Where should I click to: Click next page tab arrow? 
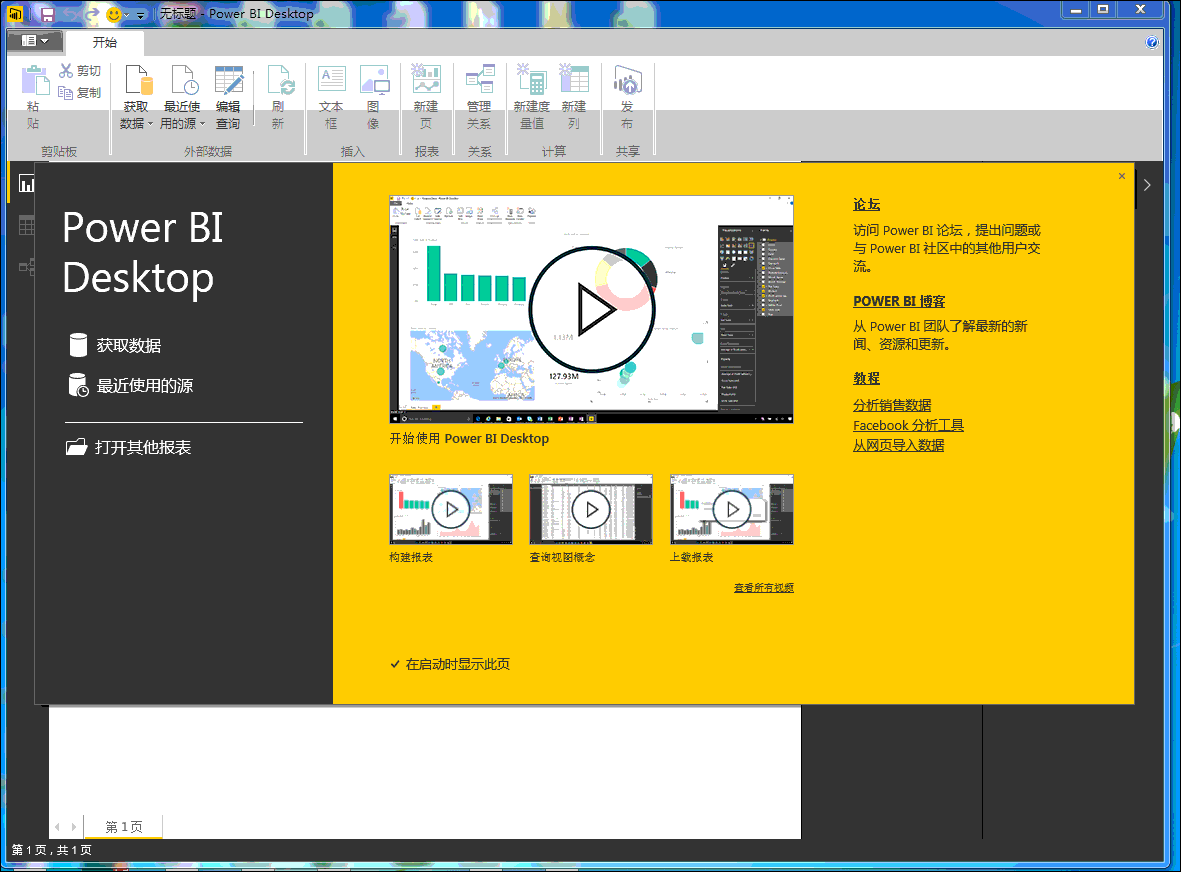tap(73, 827)
